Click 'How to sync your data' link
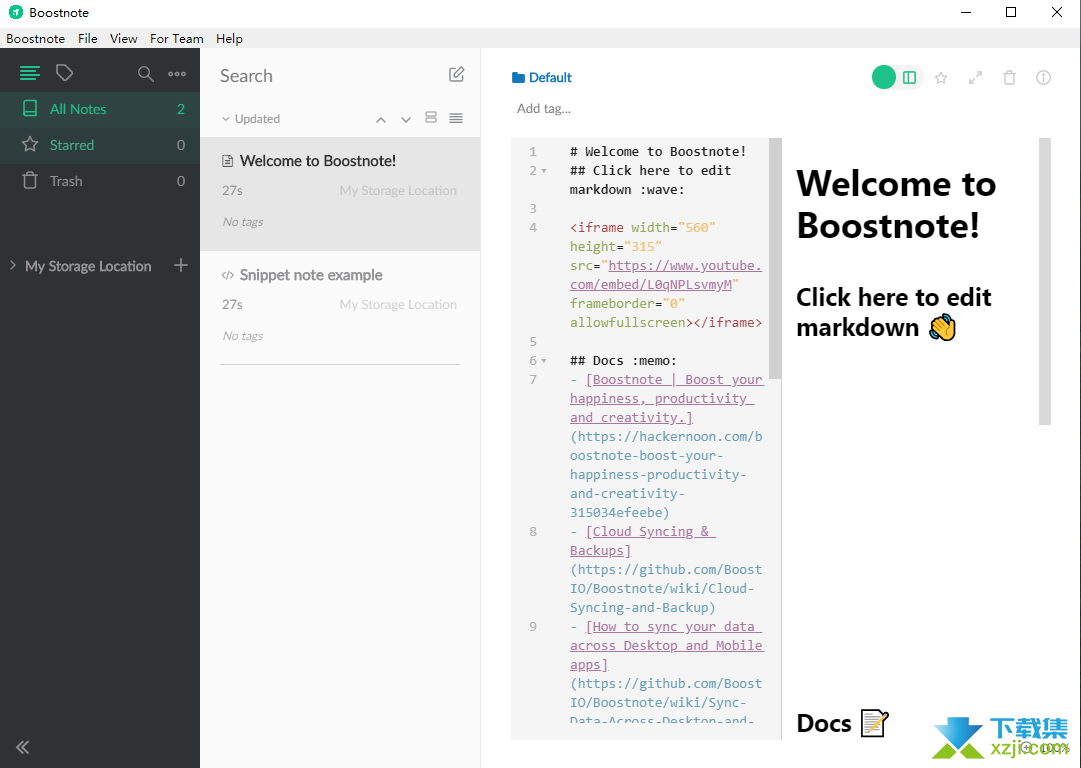The height and width of the screenshot is (768, 1081). [x=667, y=645]
